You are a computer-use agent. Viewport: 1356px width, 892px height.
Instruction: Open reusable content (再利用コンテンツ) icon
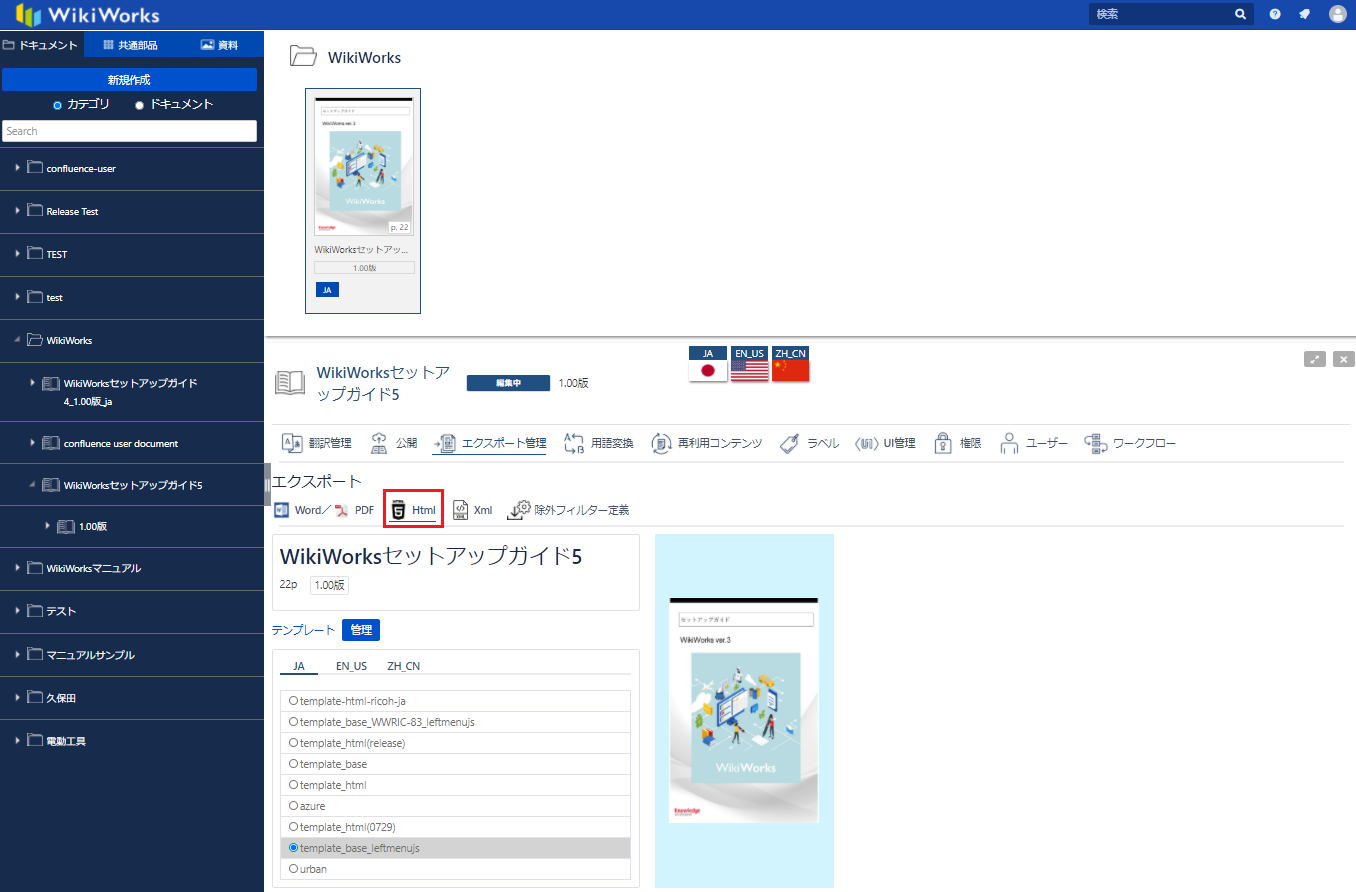(661, 443)
